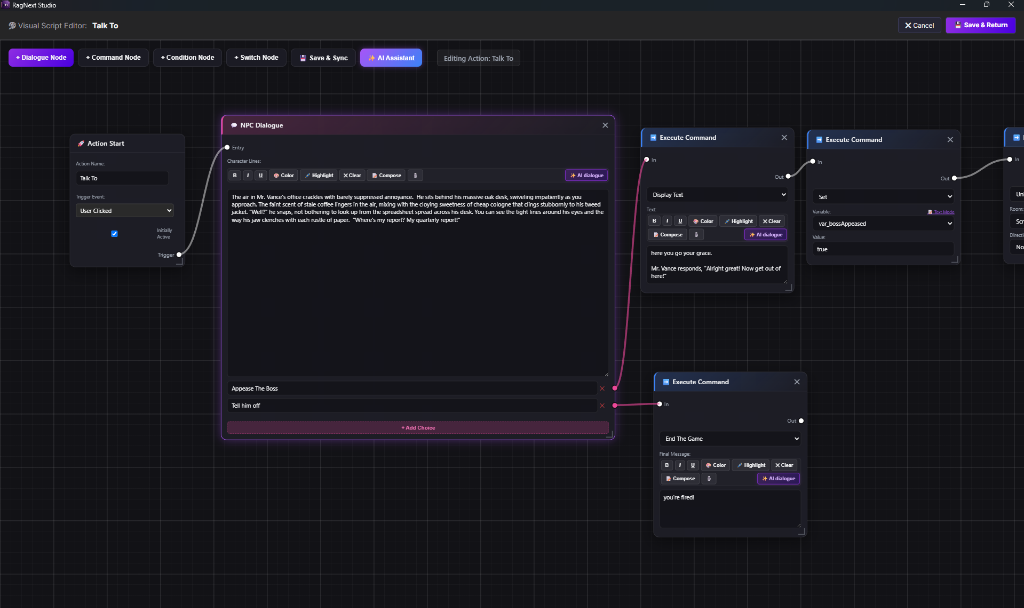Add a new Switch Node
1024x608 pixels.
(x=257, y=57)
